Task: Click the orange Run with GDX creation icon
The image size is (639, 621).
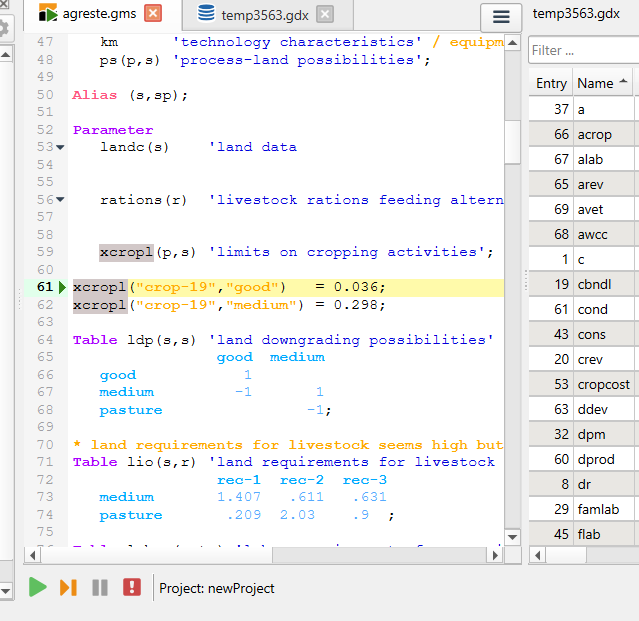Action: coord(68,587)
